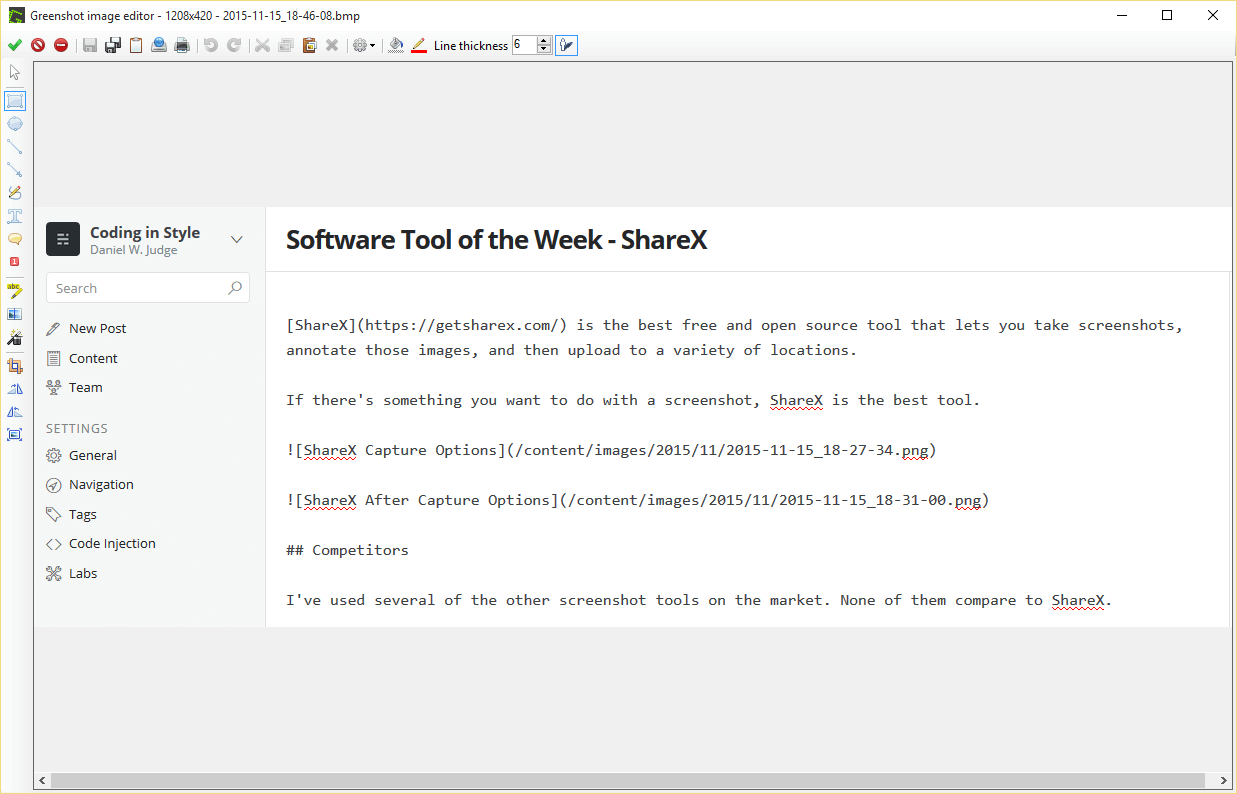
Task: Click the red circle-slash cancel icon
Action: 38,45
